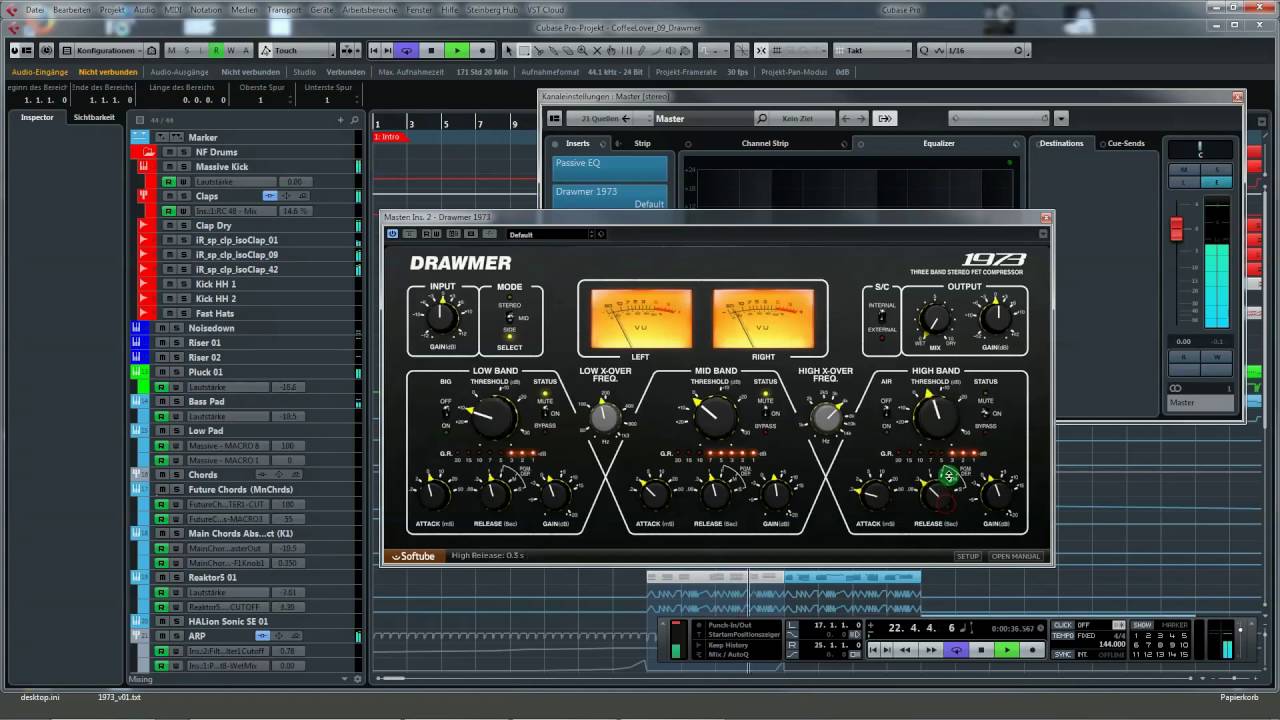The height and width of the screenshot is (720, 1280).
Task: Open the Default preset dropdown in the plugin
Action: [551, 234]
